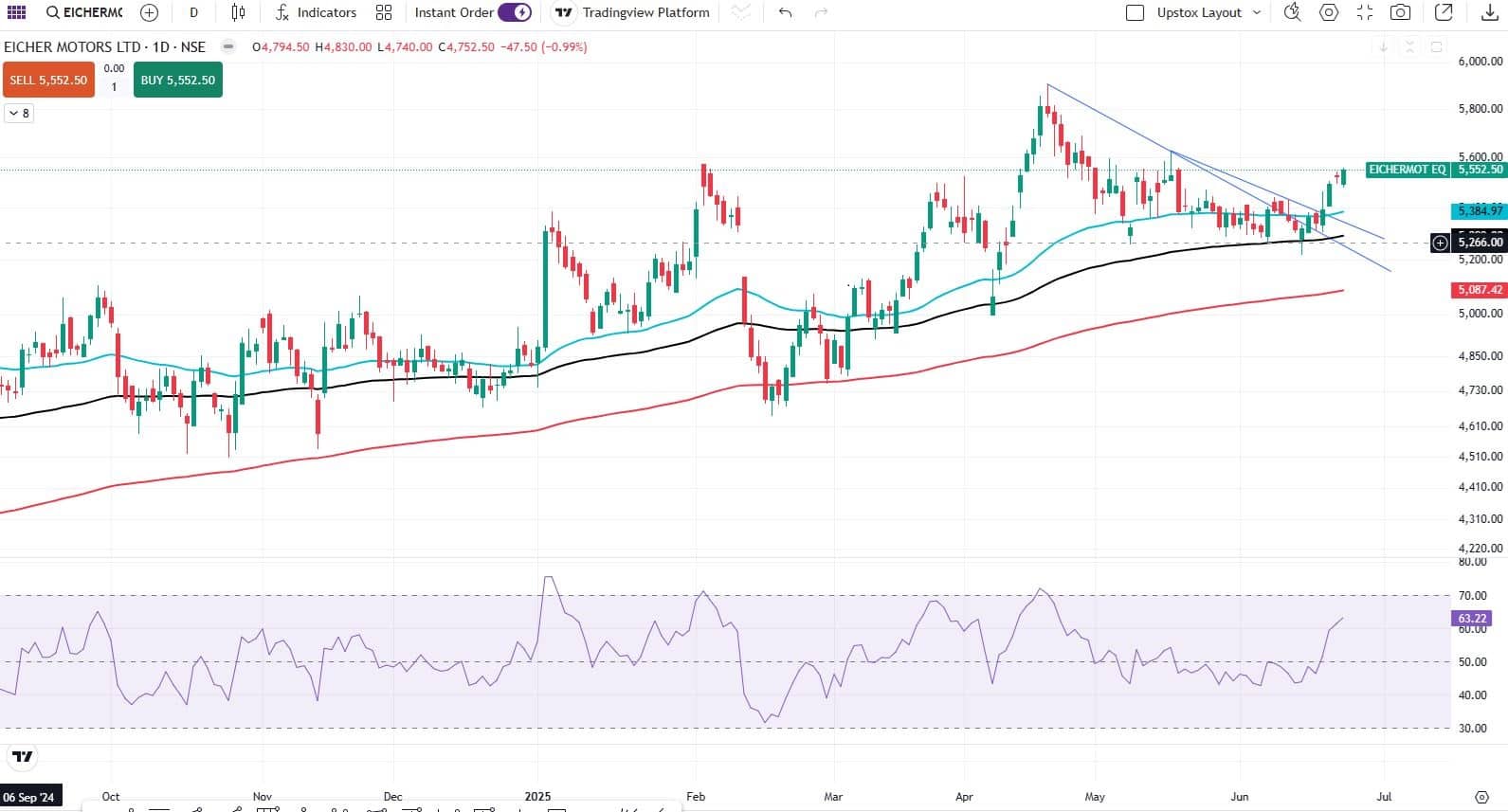Open the apps grid menu icon
Screen dimensions: 1508x812
(16, 12)
